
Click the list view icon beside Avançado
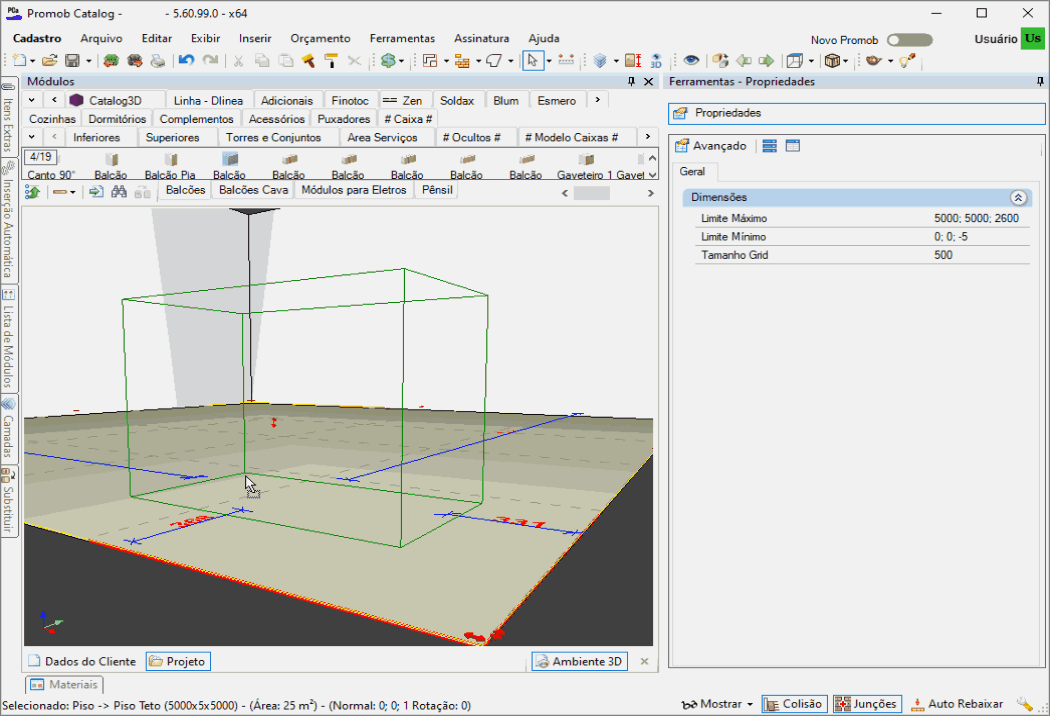coord(769,146)
